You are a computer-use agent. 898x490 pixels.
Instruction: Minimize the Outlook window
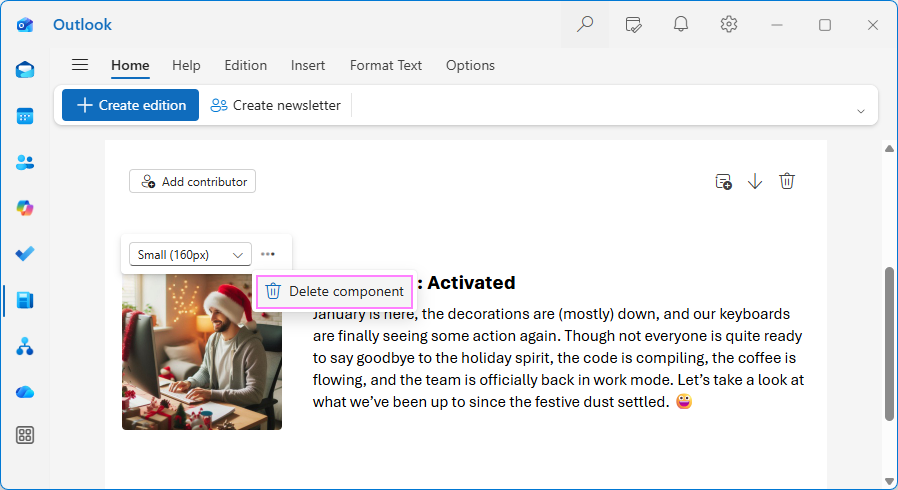[777, 25]
